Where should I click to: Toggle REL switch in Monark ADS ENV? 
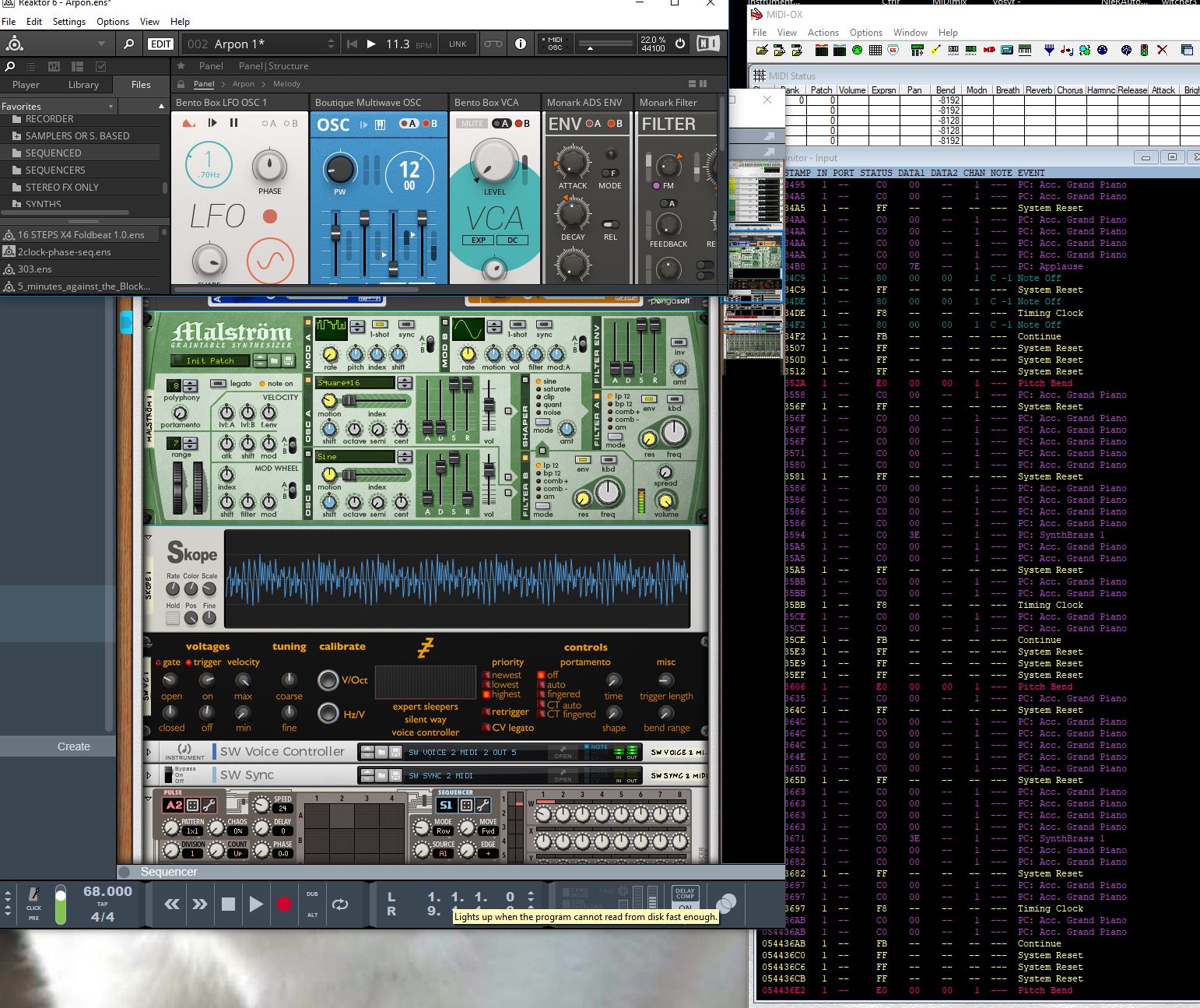611,225
